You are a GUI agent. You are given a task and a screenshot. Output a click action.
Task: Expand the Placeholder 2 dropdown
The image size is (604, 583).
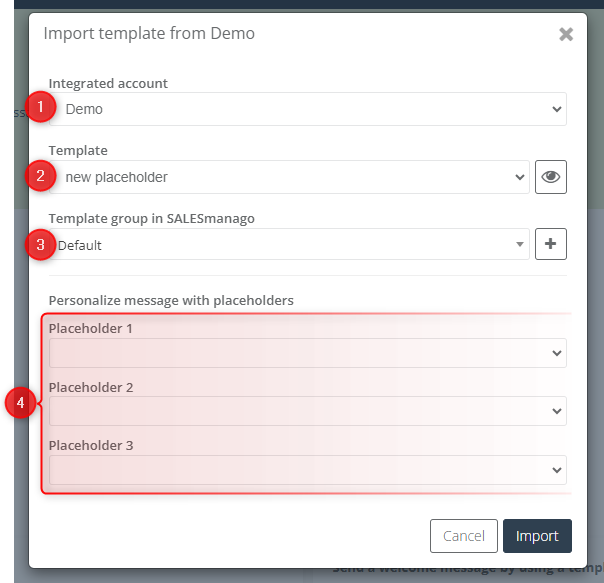tap(308, 411)
